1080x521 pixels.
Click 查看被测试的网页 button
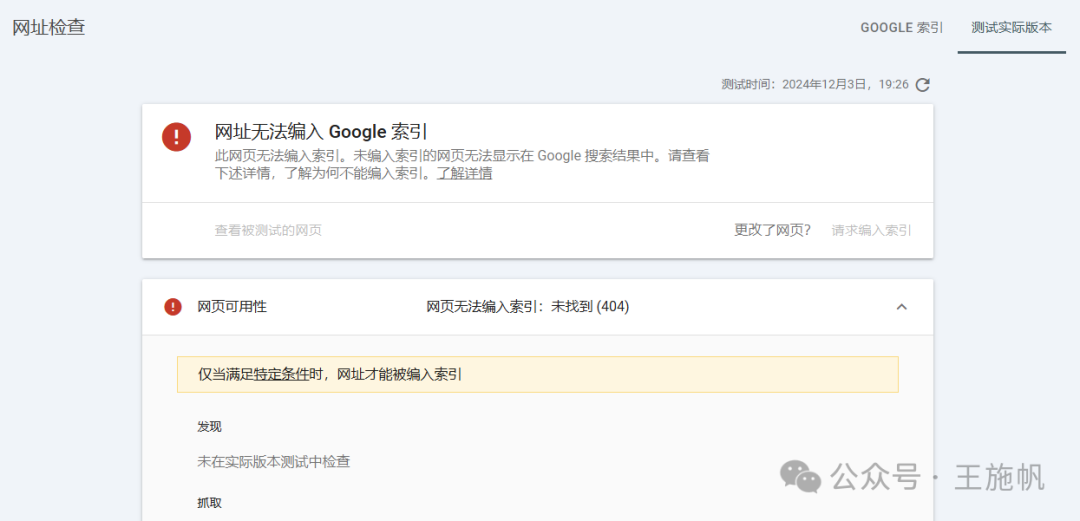pos(268,230)
